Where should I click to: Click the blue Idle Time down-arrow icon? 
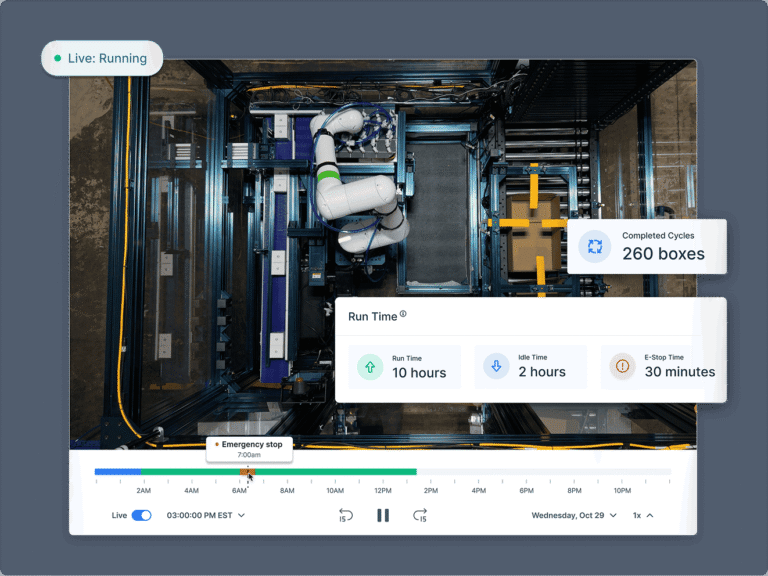(496, 366)
